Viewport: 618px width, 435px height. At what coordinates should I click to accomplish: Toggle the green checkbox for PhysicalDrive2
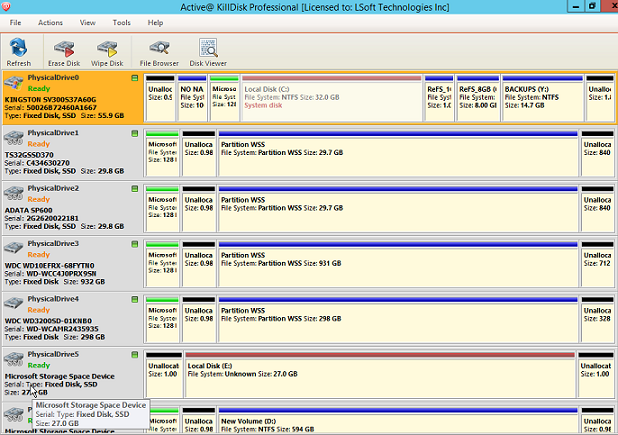(135, 189)
